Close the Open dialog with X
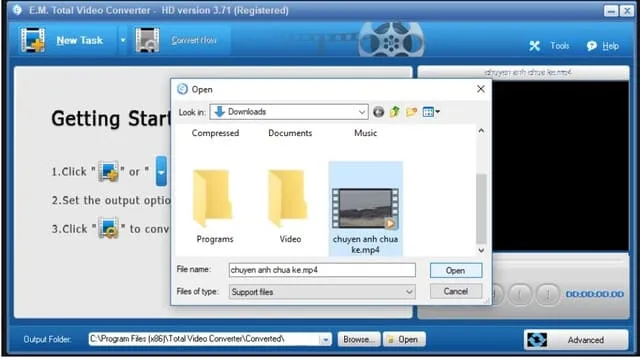 click(481, 89)
